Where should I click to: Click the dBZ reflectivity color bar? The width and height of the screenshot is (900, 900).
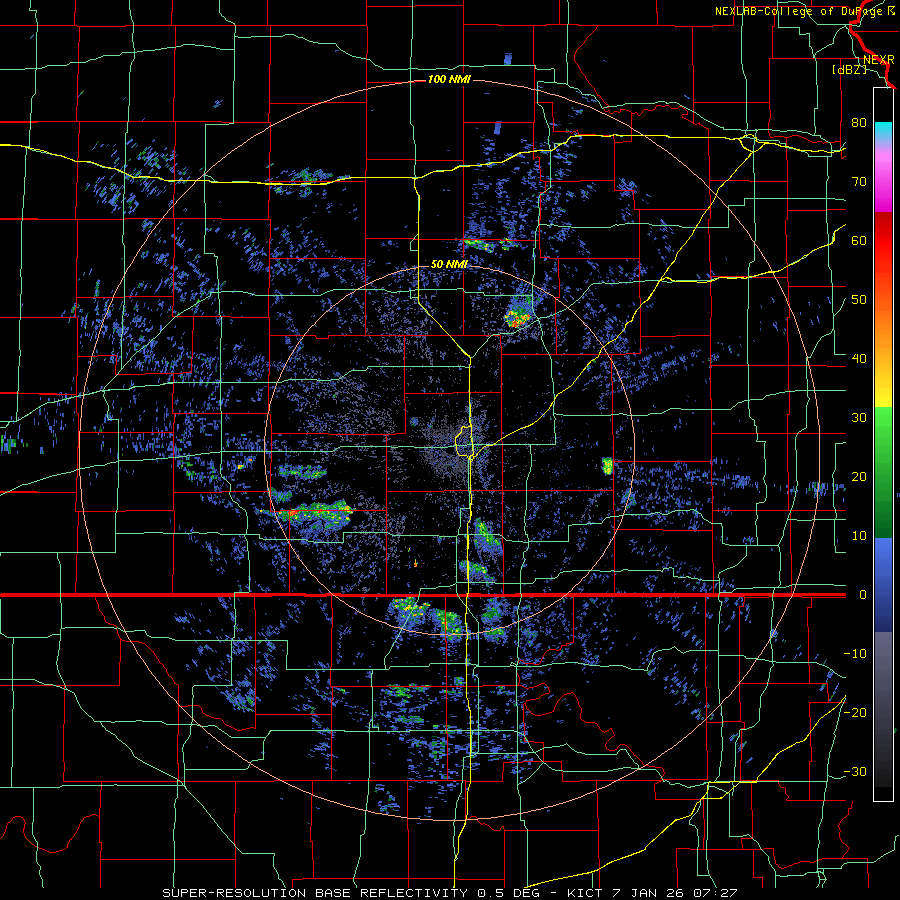(x=883, y=444)
